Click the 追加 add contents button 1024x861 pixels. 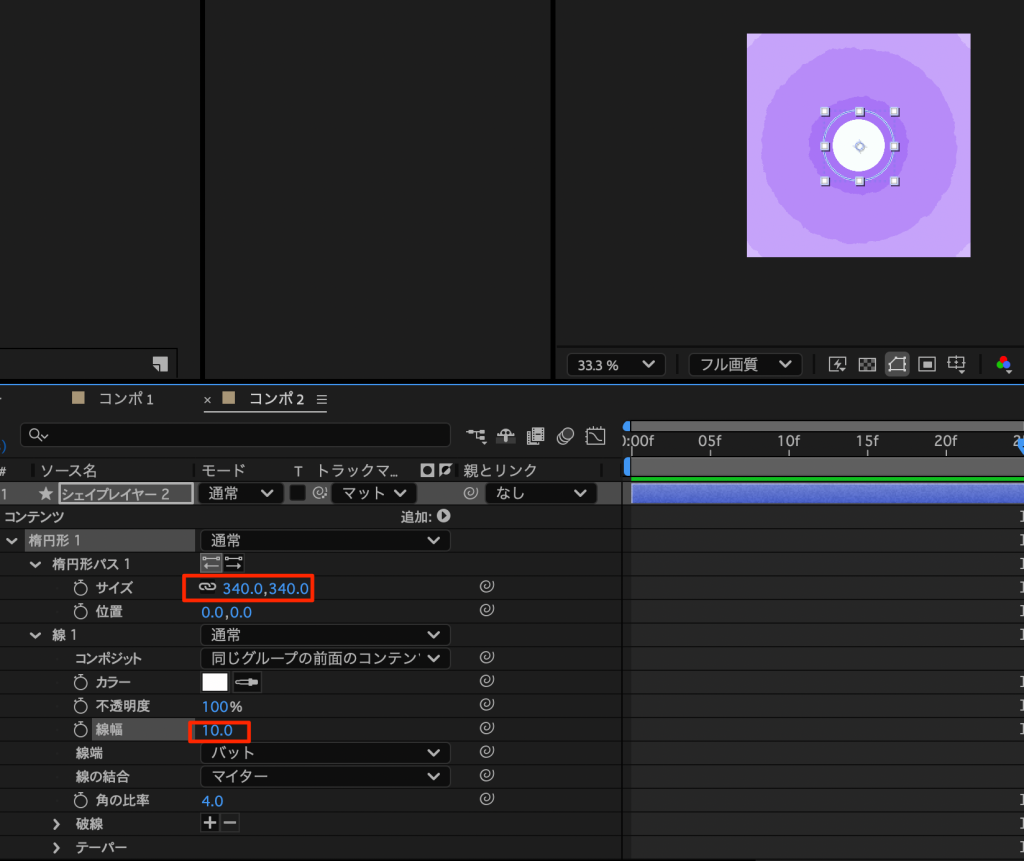tap(443, 517)
